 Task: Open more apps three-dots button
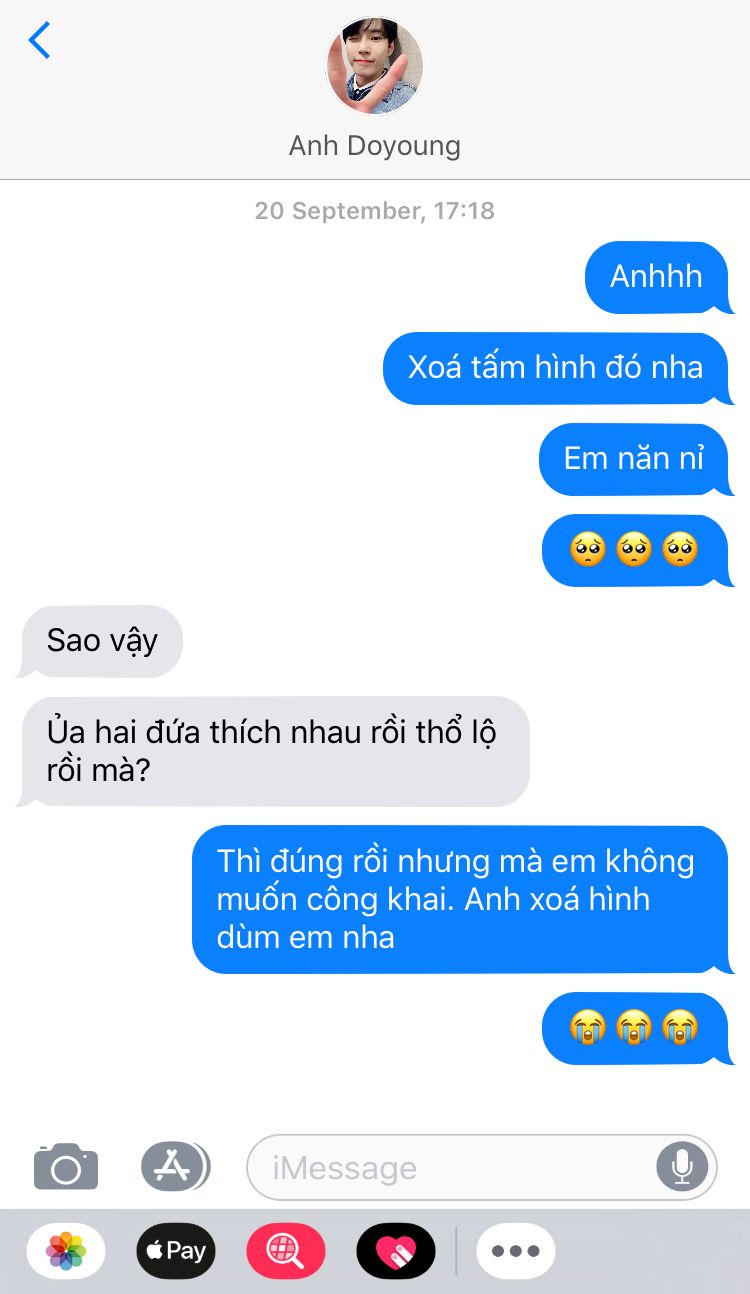516,1251
